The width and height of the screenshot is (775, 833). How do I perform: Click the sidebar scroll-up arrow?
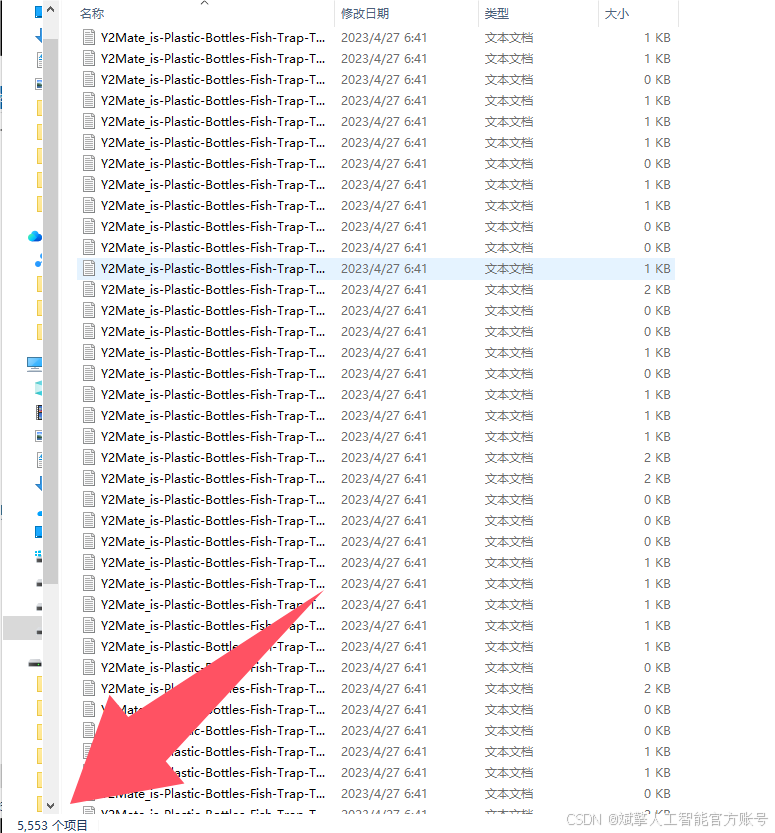pyautogui.click(x=50, y=10)
